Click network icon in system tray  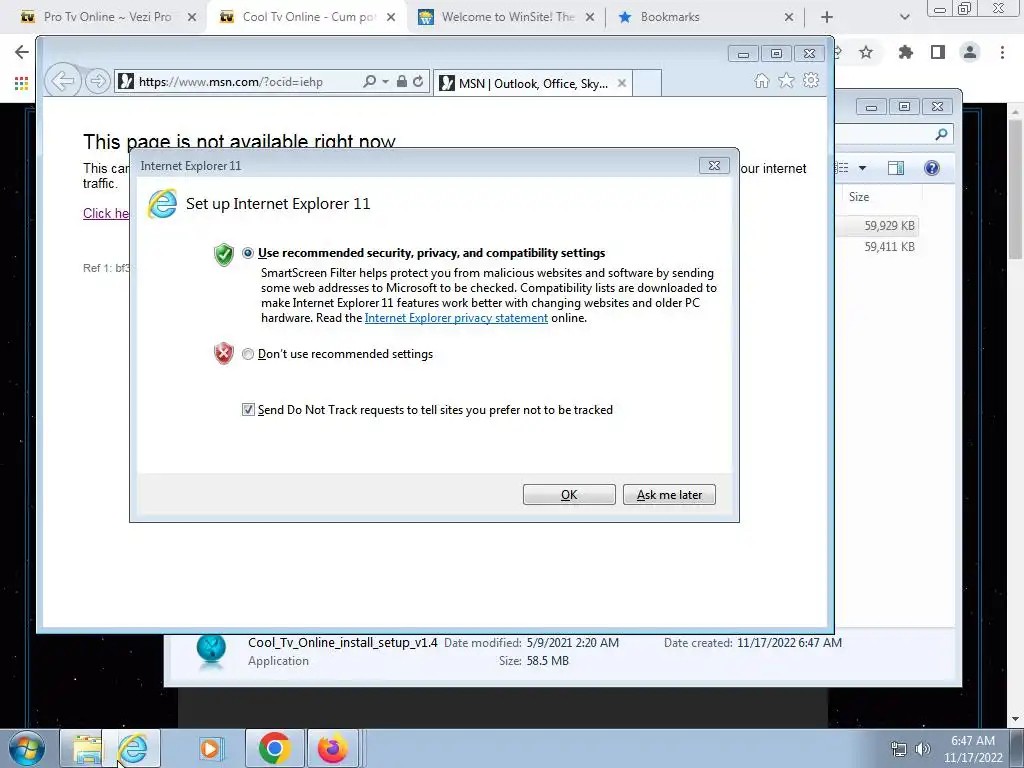pos(899,749)
